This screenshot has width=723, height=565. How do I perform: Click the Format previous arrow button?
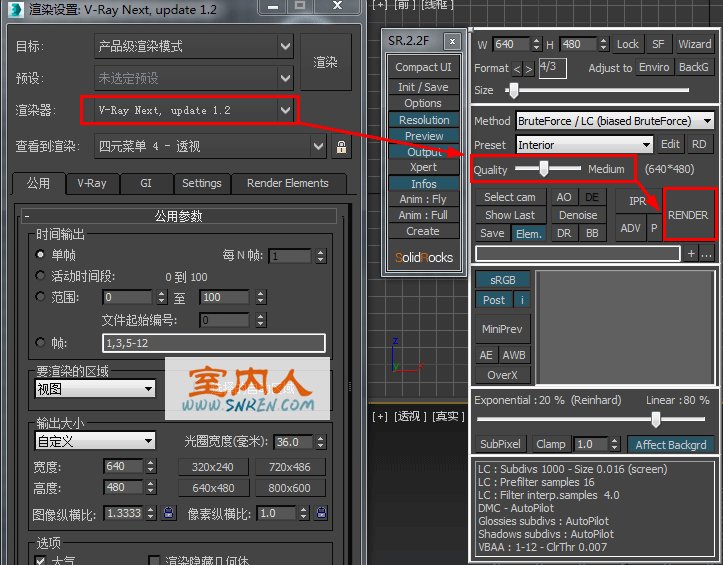click(517, 69)
